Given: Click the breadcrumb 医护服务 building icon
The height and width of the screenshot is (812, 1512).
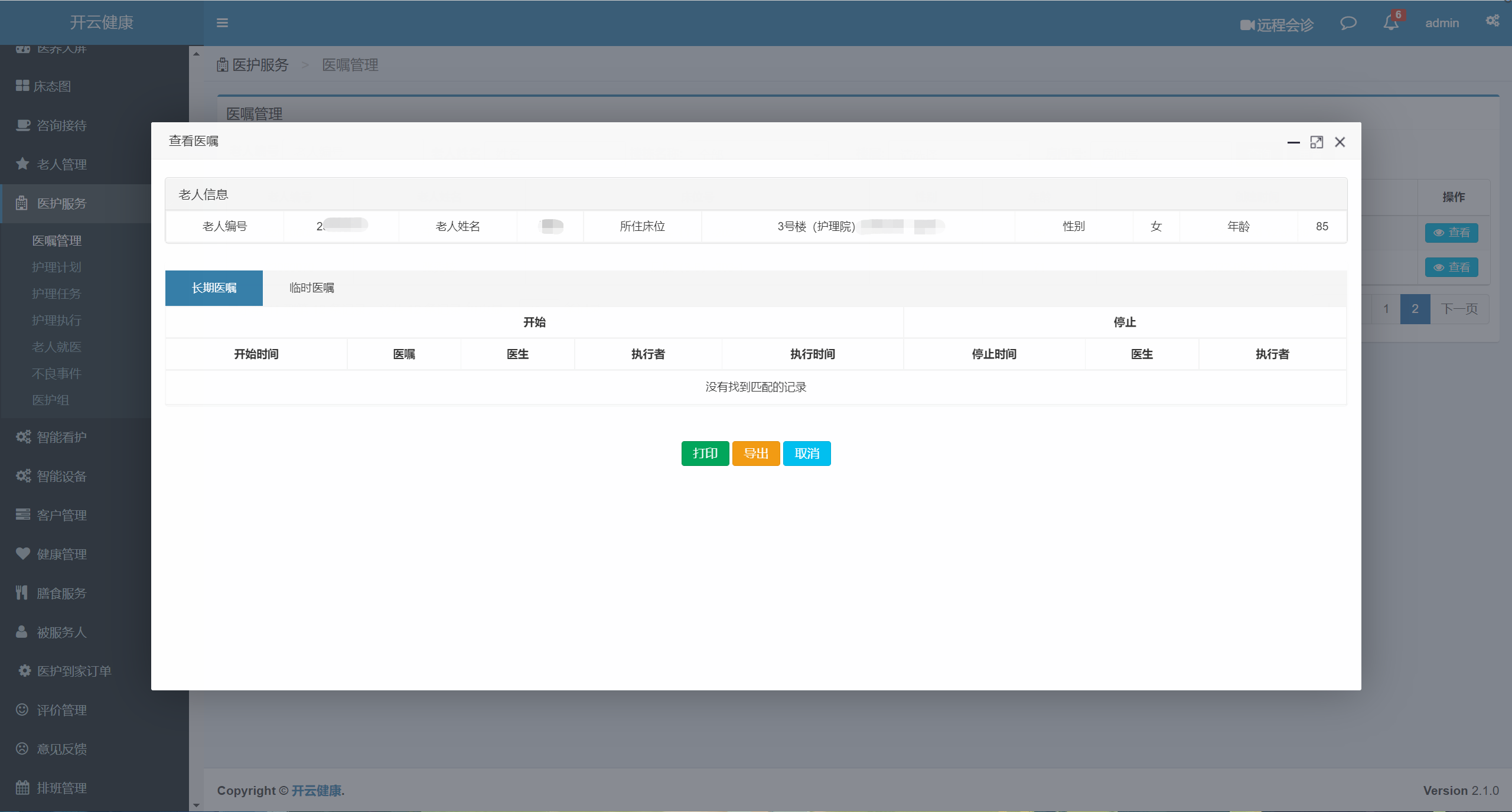Looking at the screenshot, I should click(x=223, y=65).
